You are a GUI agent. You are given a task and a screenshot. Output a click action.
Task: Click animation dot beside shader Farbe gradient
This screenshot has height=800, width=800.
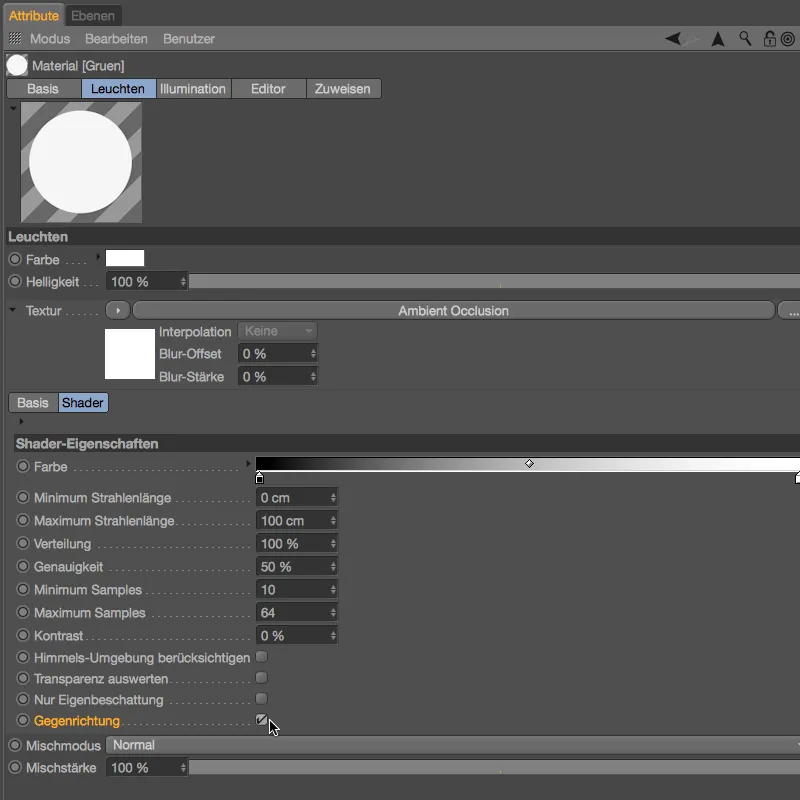click(x=23, y=466)
